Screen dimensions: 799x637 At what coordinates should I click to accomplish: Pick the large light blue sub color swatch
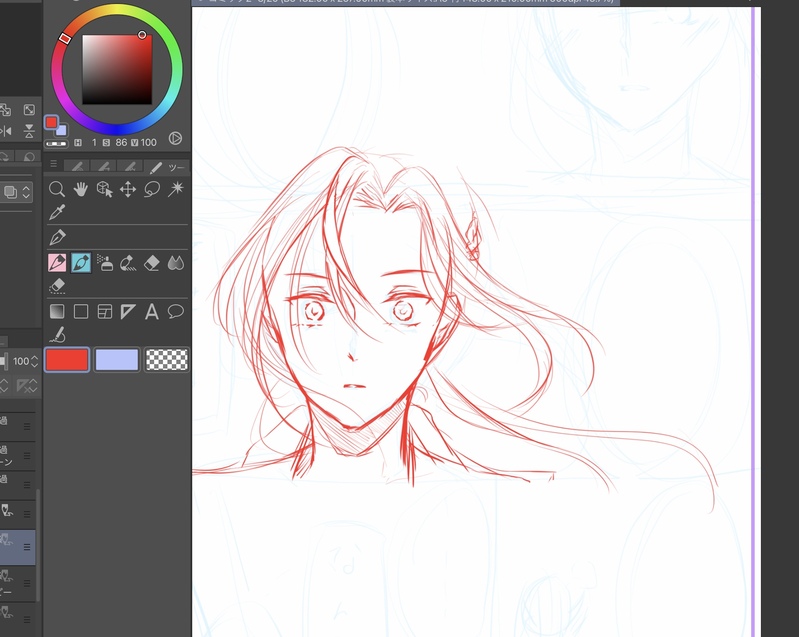[x=117, y=360]
